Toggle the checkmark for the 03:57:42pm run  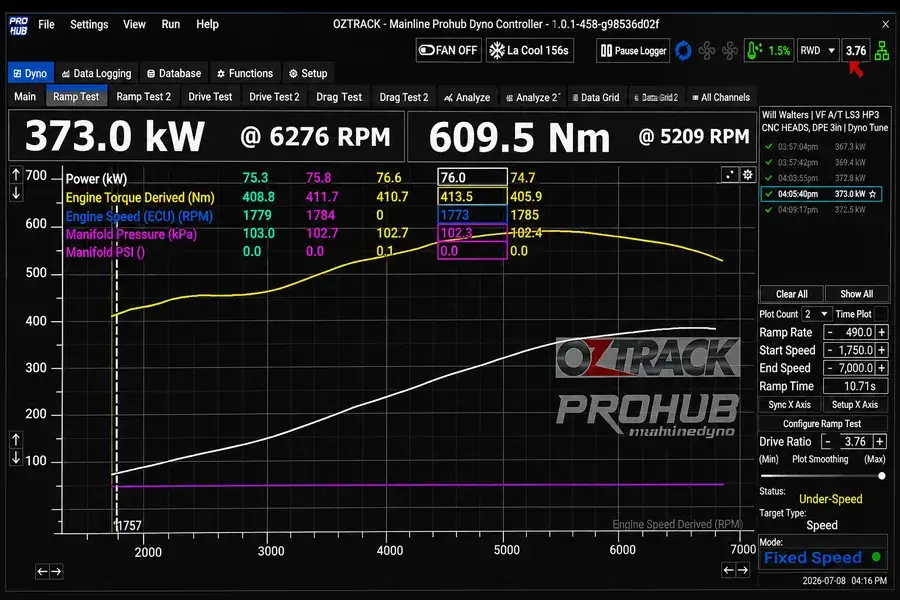point(769,162)
